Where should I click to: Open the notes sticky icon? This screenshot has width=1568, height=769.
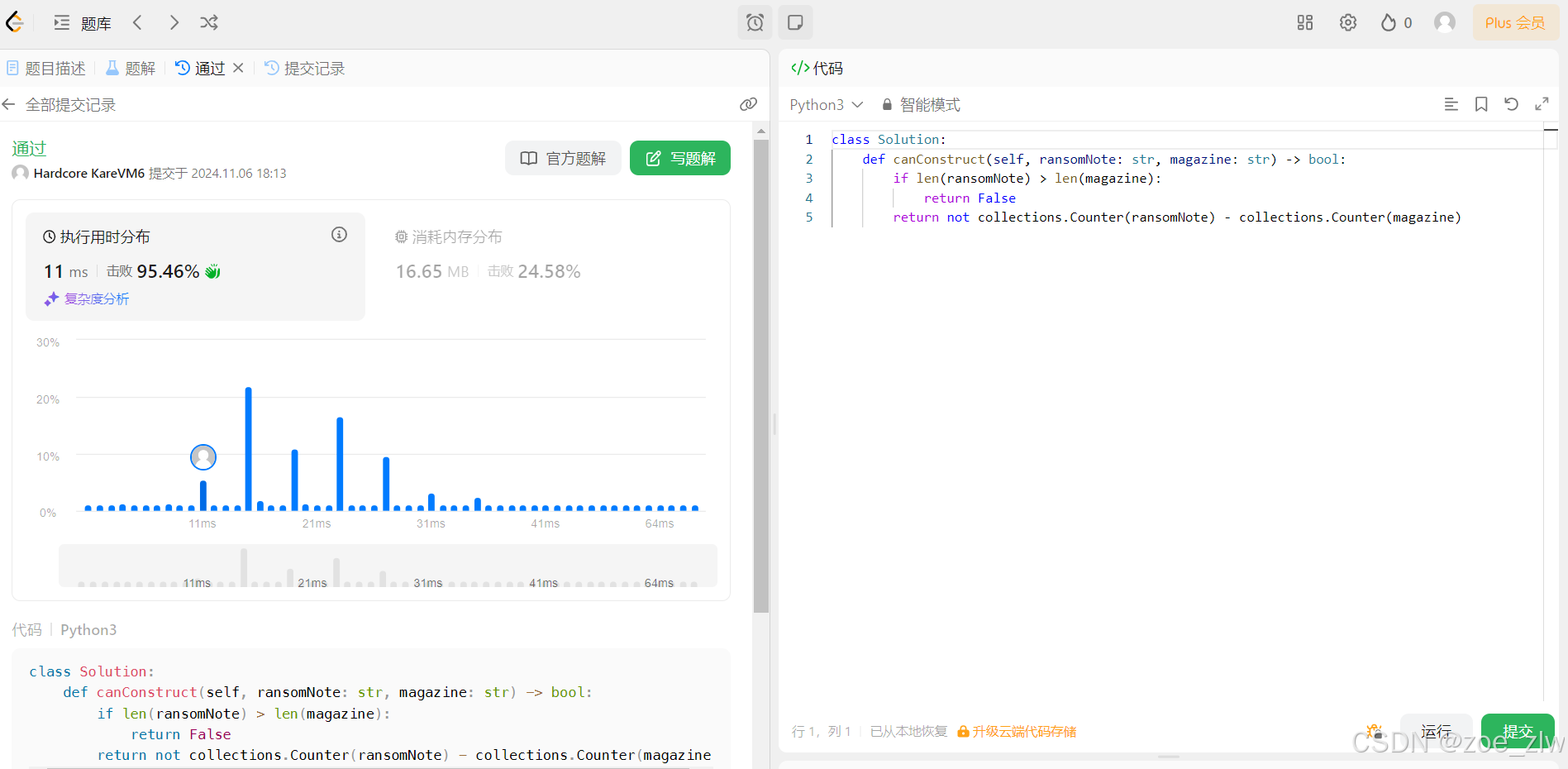tap(795, 22)
